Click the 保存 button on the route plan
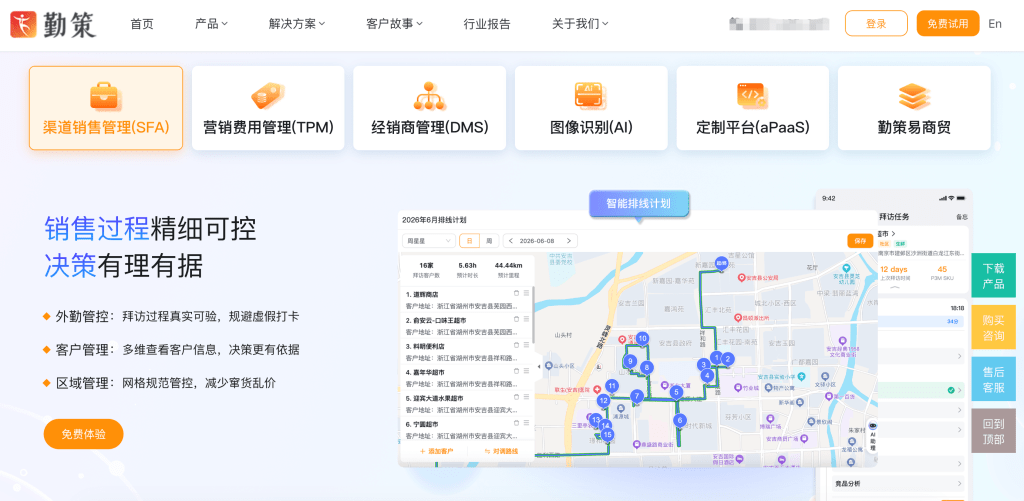The height and width of the screenshot is (501, 1024). pos(860,240)
